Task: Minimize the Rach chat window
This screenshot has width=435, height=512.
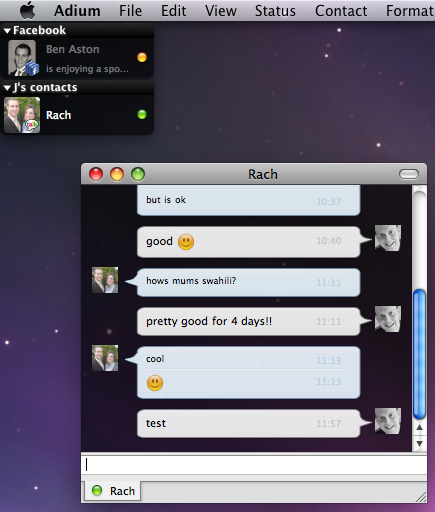Action: coord(117,174)
